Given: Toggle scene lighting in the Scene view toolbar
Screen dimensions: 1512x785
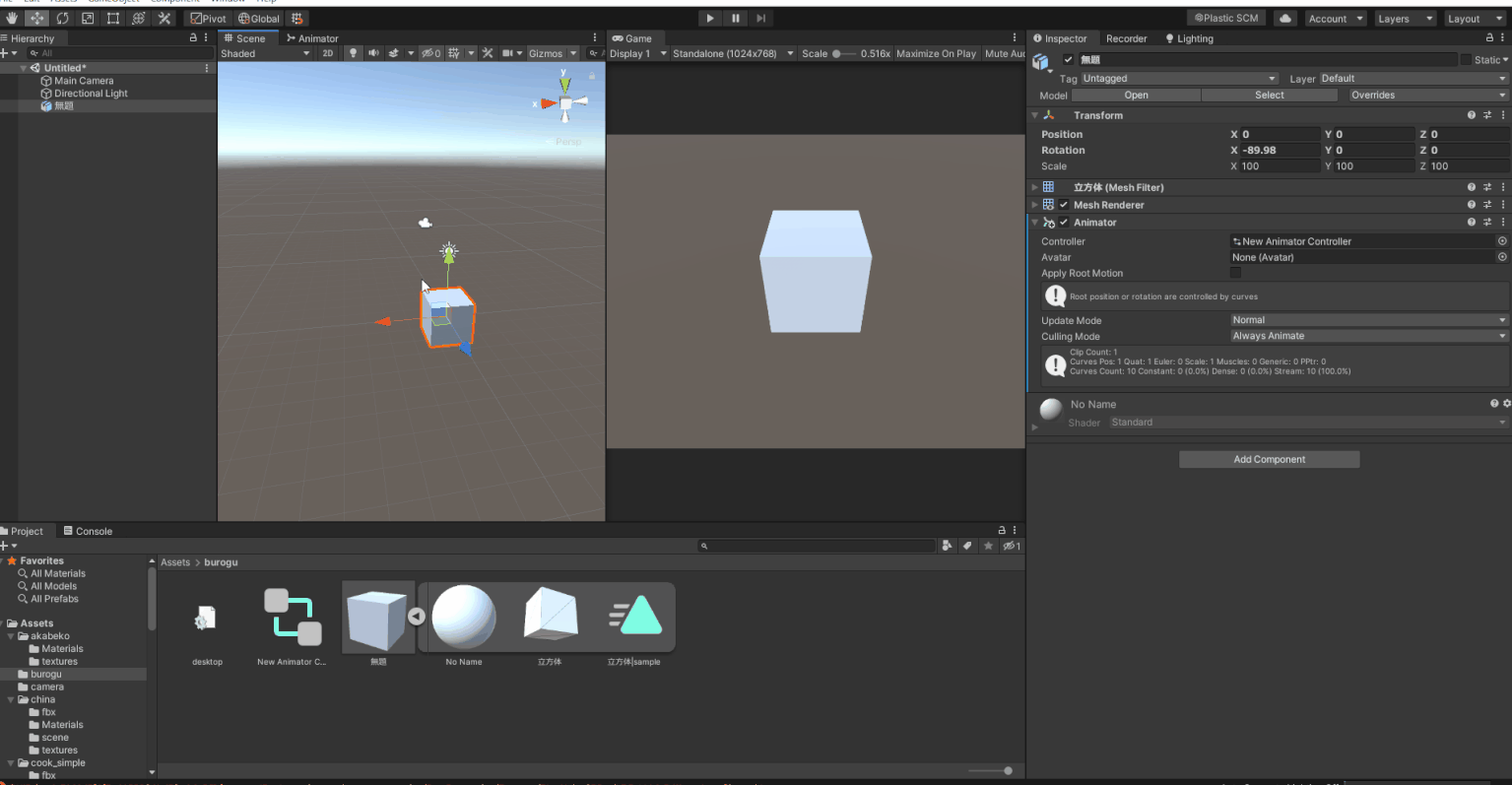Looking at the screenshot, I should point(354,53).
